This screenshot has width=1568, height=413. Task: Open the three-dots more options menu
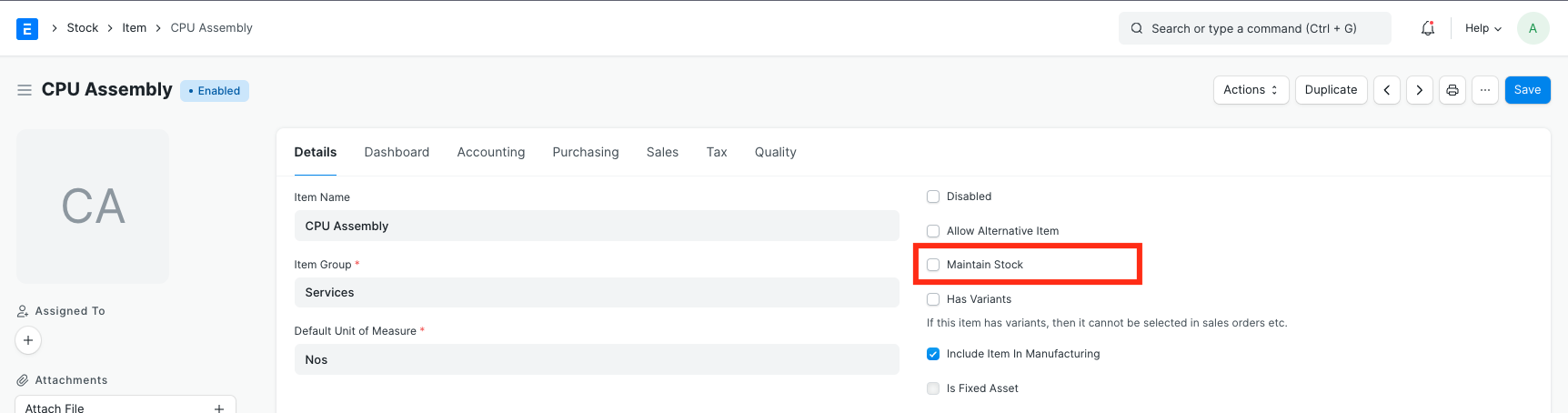coord(1484,90)
